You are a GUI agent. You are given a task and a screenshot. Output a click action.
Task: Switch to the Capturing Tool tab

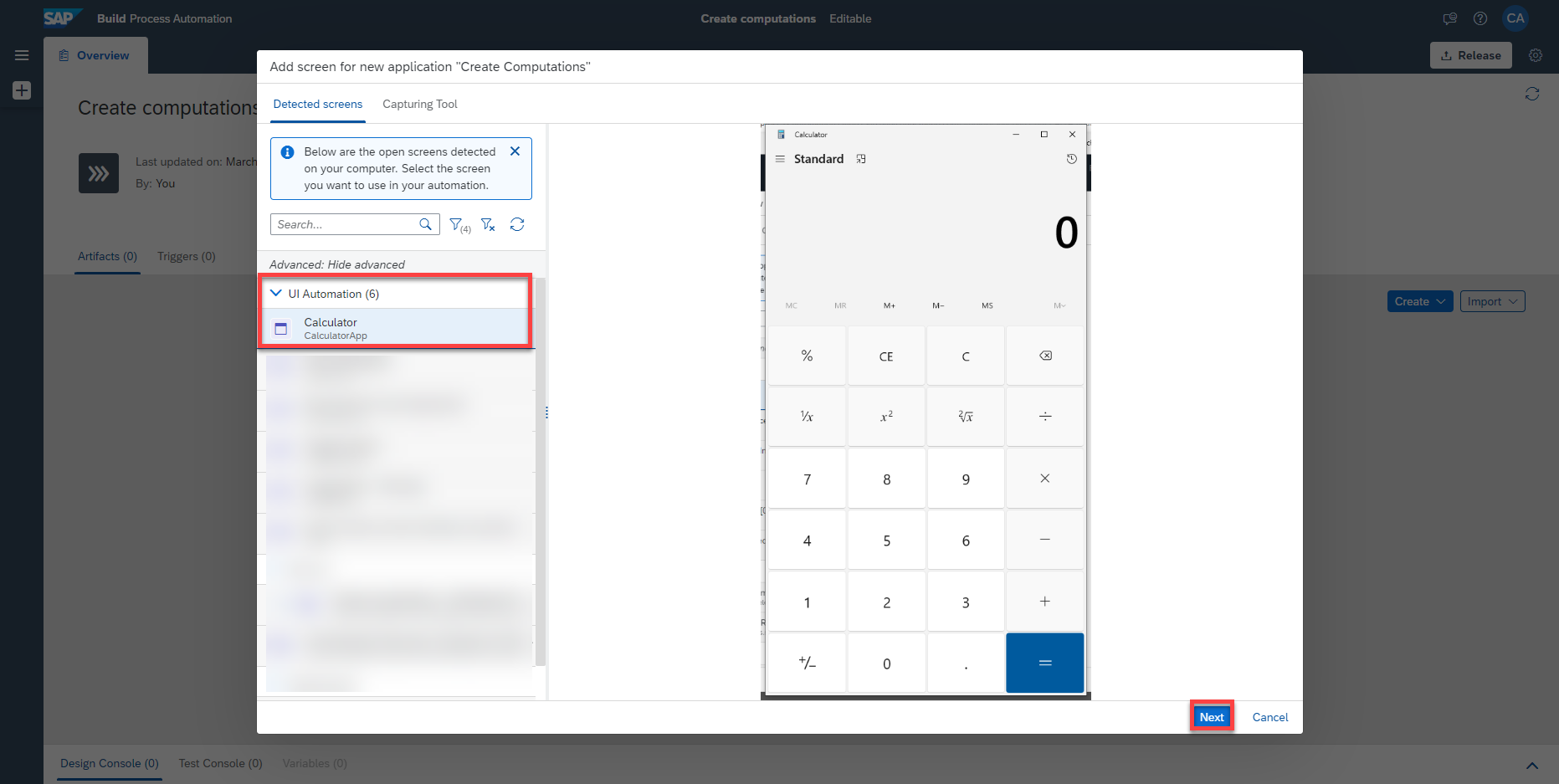(x=420, y=104)
